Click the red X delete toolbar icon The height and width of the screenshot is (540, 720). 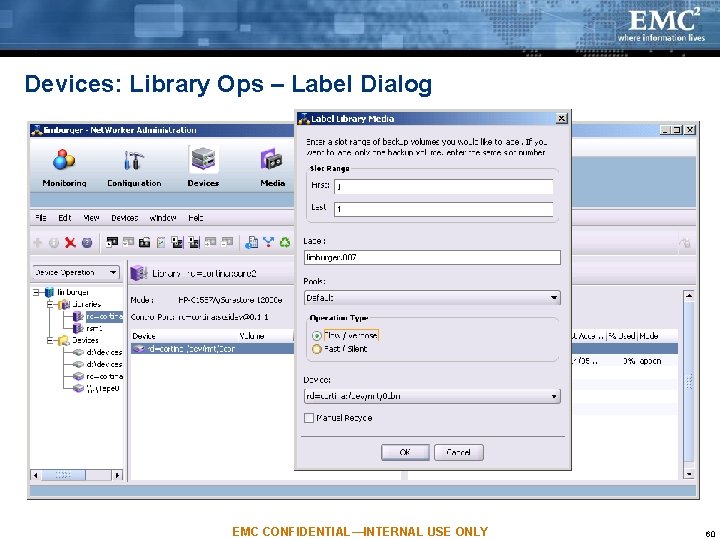[x=70, y=242]
